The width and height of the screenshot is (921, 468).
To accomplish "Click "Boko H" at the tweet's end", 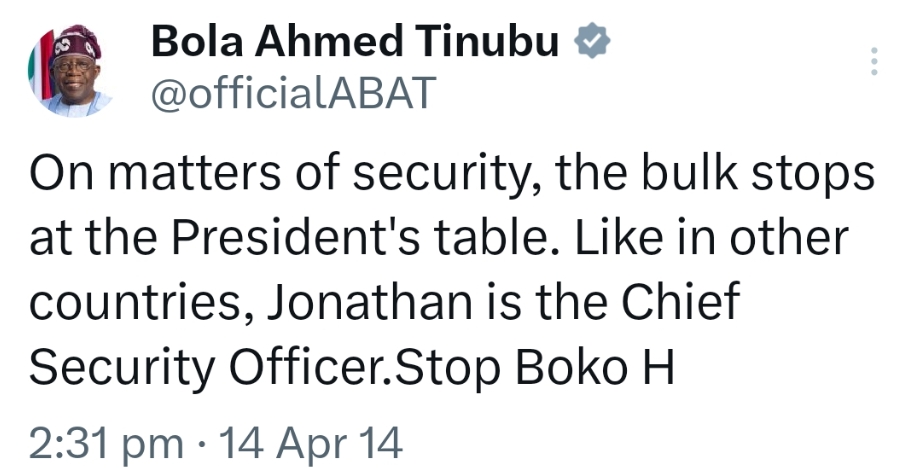I will coord(595,366).
